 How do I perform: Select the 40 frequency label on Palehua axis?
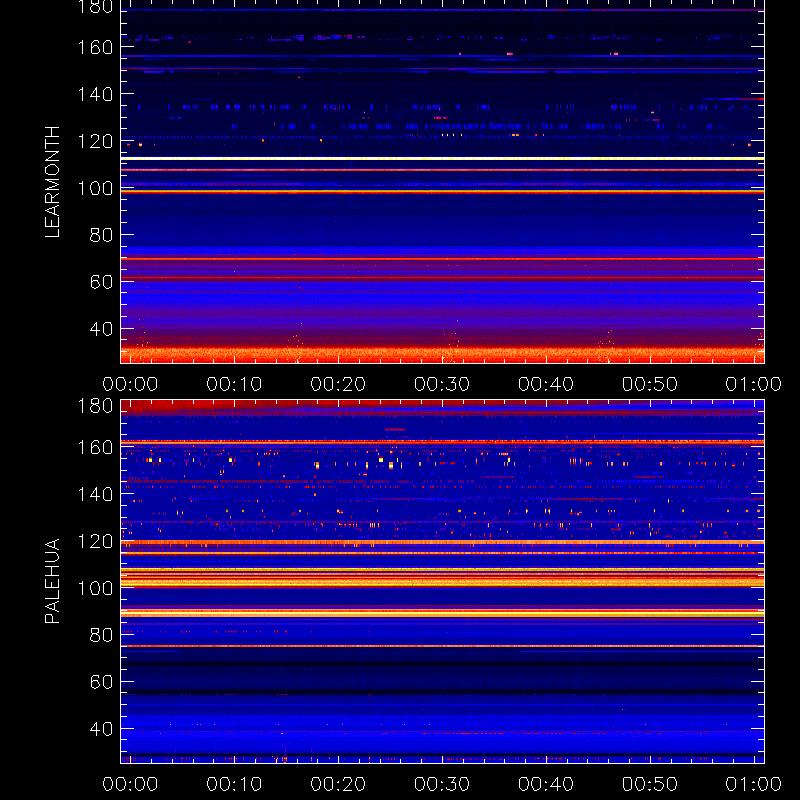[101, 729]
